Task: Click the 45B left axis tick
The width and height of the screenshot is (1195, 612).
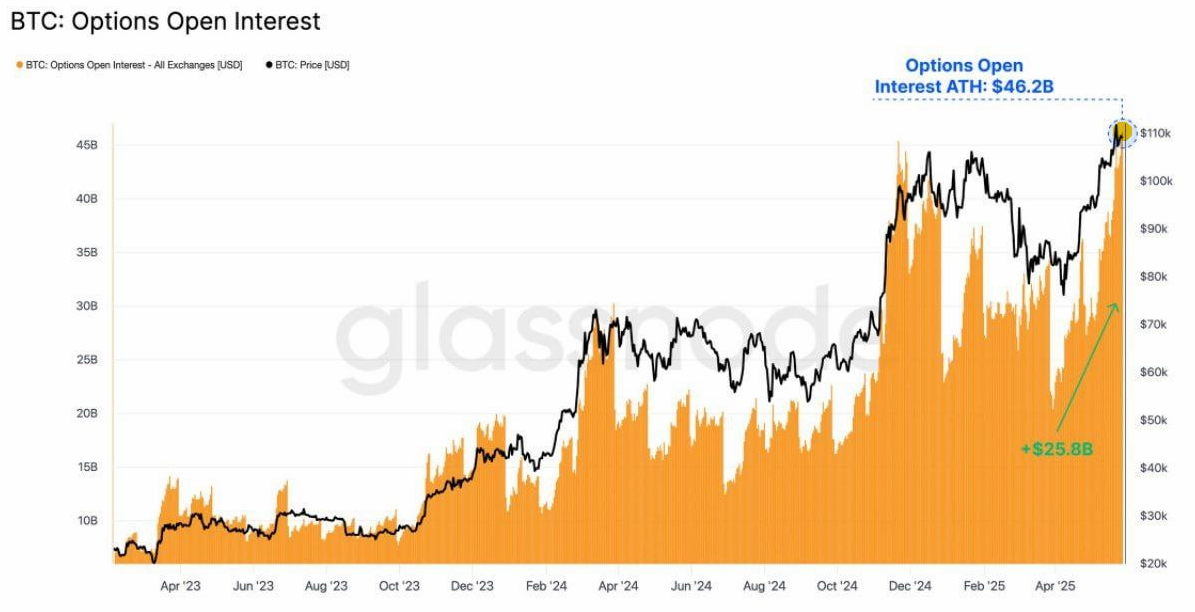Action: (88, 145)
